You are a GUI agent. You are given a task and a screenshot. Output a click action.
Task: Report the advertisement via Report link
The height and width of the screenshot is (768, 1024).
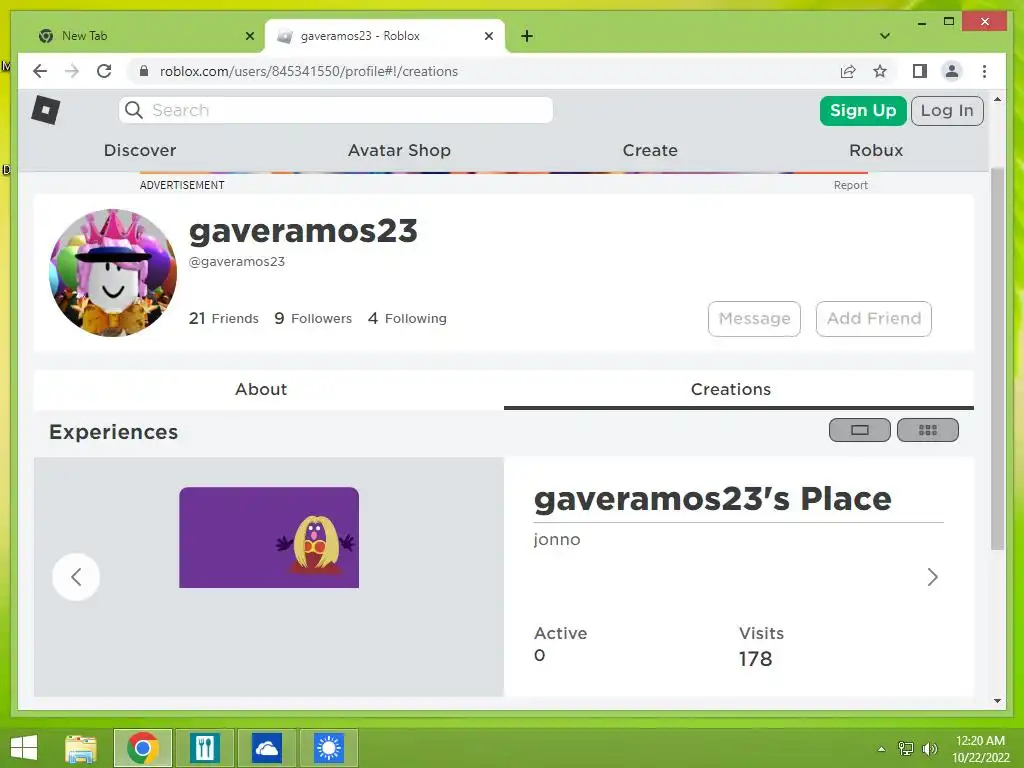click(x=850, y=185)
